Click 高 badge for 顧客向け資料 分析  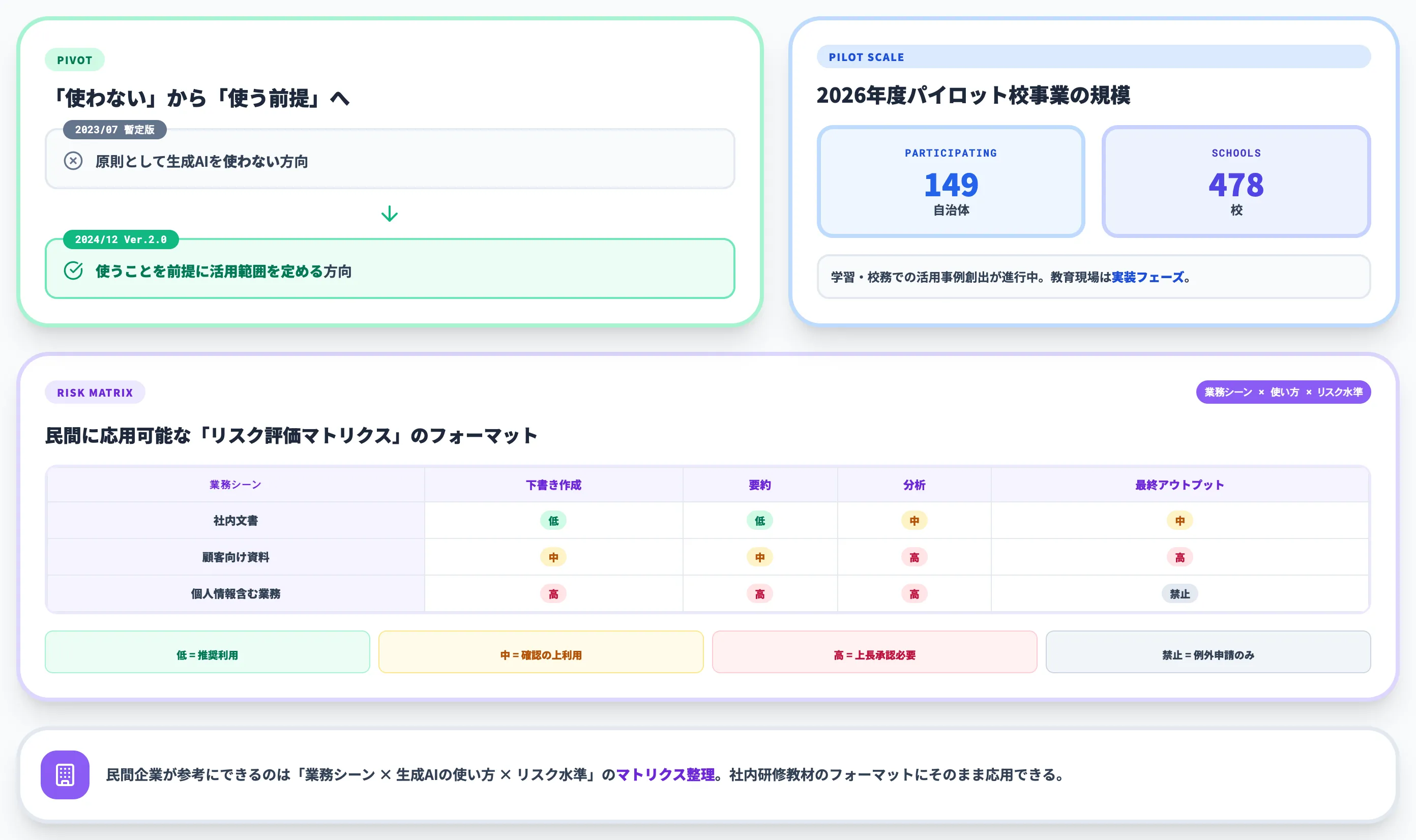coord(914,557)
